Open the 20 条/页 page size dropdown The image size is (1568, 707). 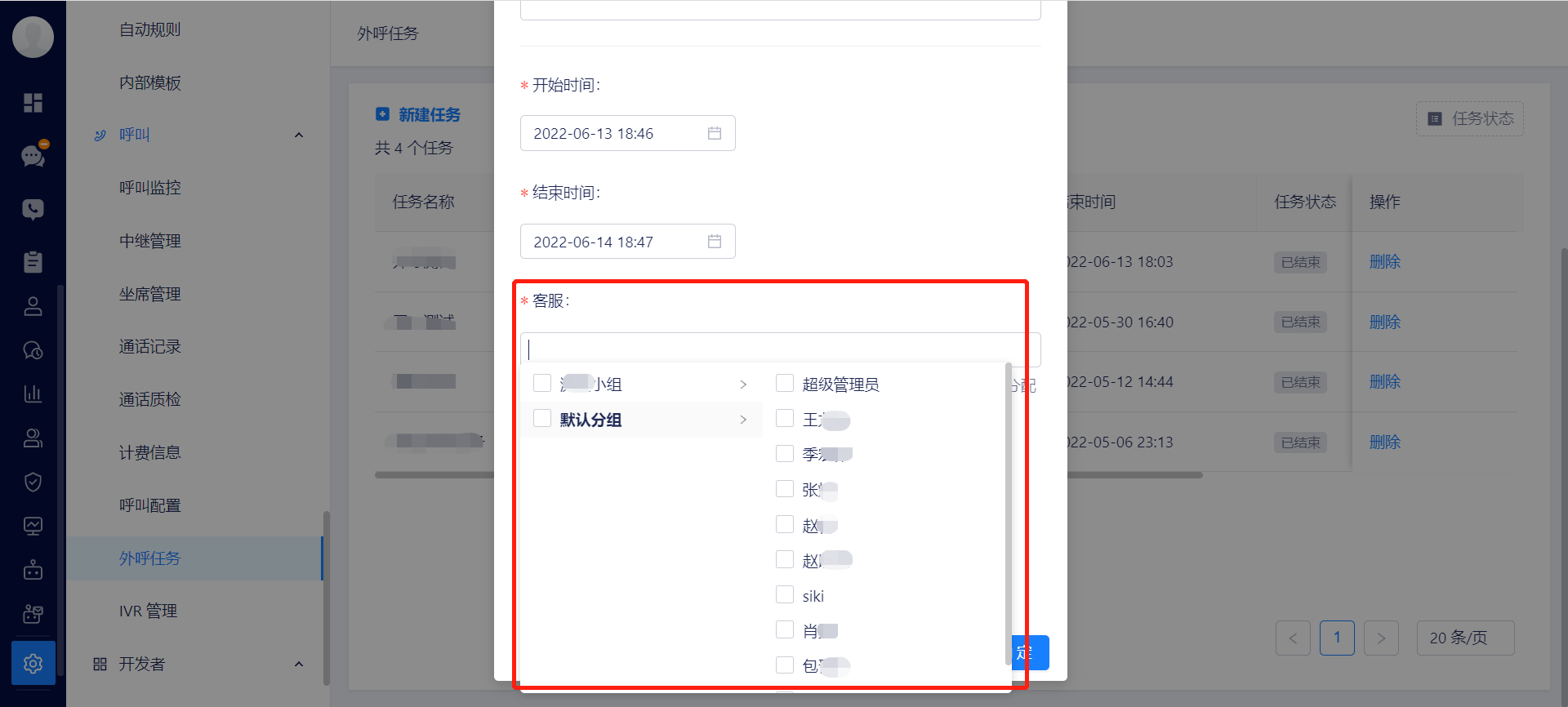pyautogui.click(x=1465, y=638)
